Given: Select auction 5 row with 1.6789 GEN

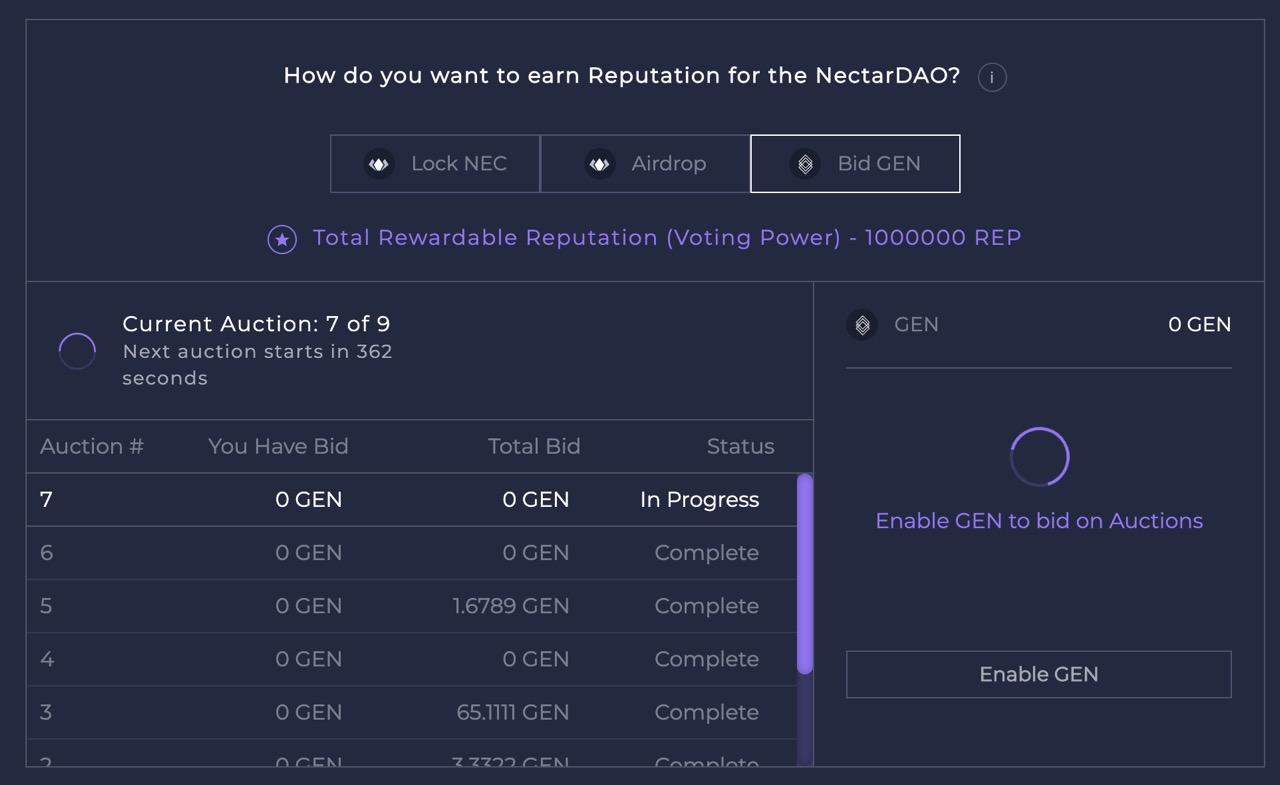Looking at the screenshot, I should click(412, 606).
